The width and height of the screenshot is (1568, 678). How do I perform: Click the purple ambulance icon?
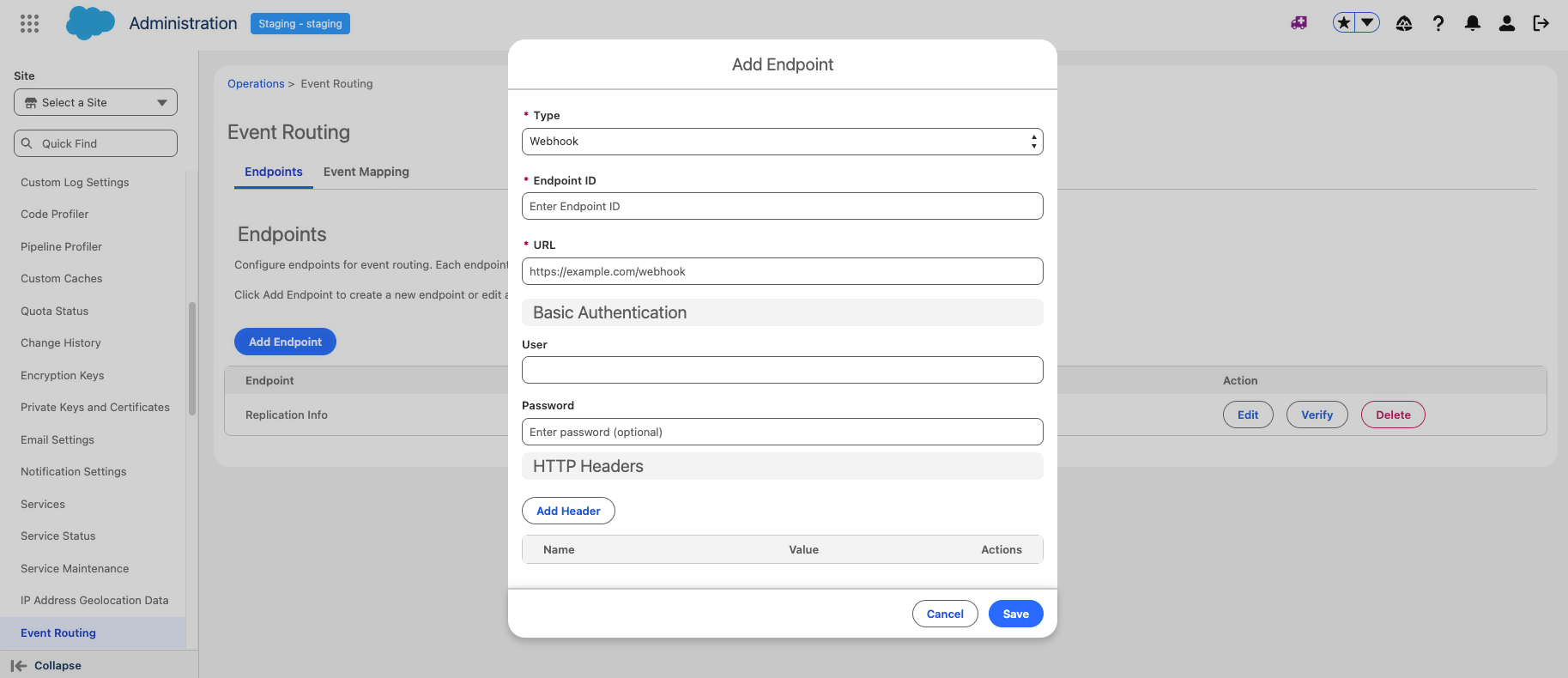coord(1299,23)
